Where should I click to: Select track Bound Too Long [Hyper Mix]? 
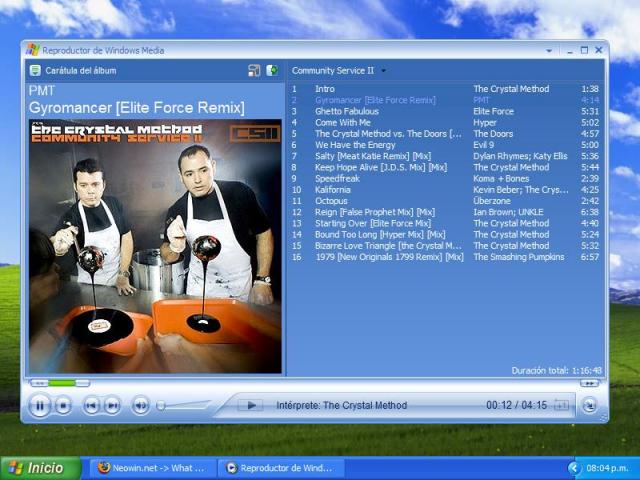445,235
